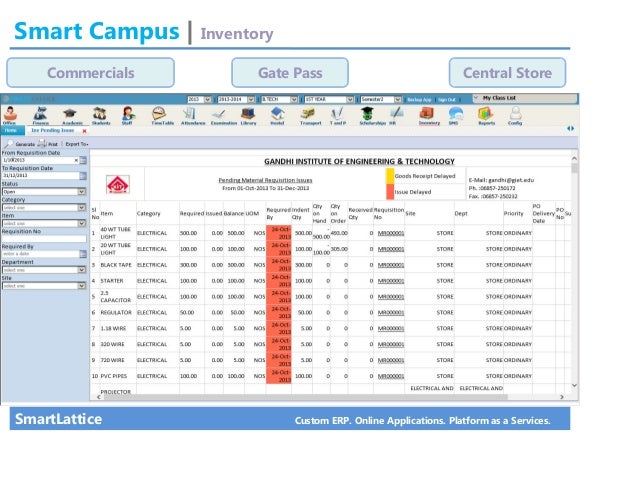
Task: Open the Office module icon
Action: coord(10,115)
